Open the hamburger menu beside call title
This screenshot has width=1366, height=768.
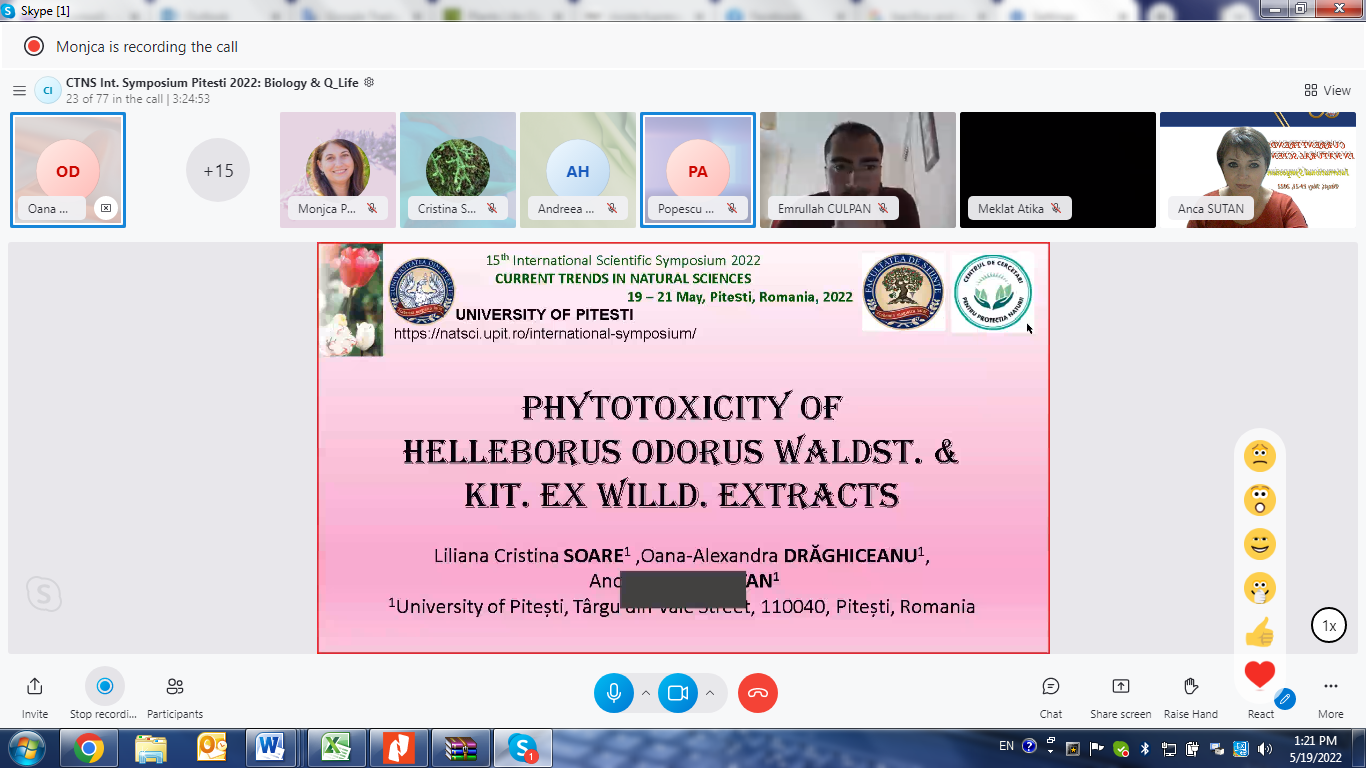[x=19, y=91]
